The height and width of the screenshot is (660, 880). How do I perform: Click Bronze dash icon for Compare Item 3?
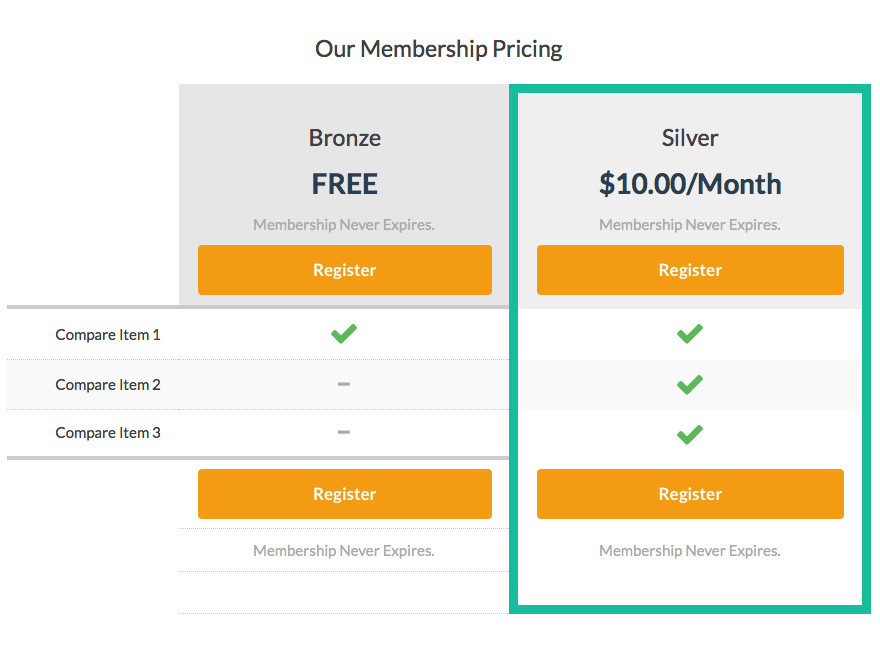pos(343,432)
